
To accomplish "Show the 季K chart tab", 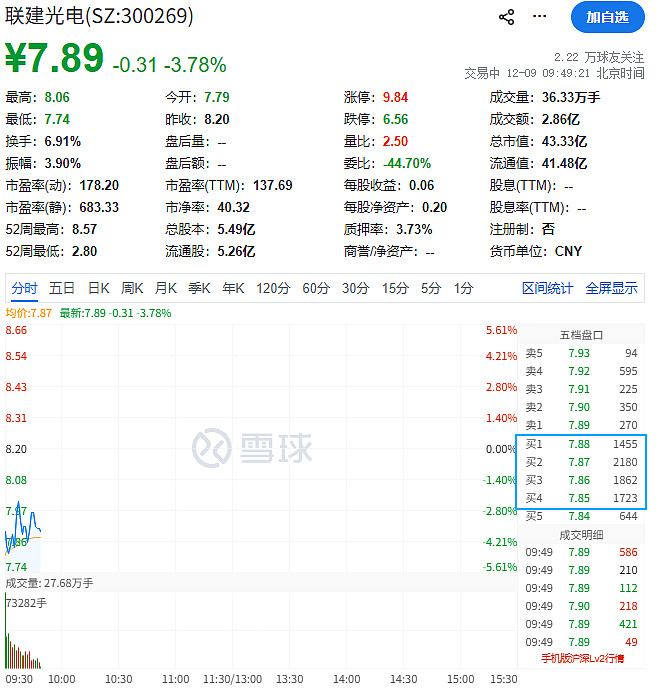I will tap(199, 288).
